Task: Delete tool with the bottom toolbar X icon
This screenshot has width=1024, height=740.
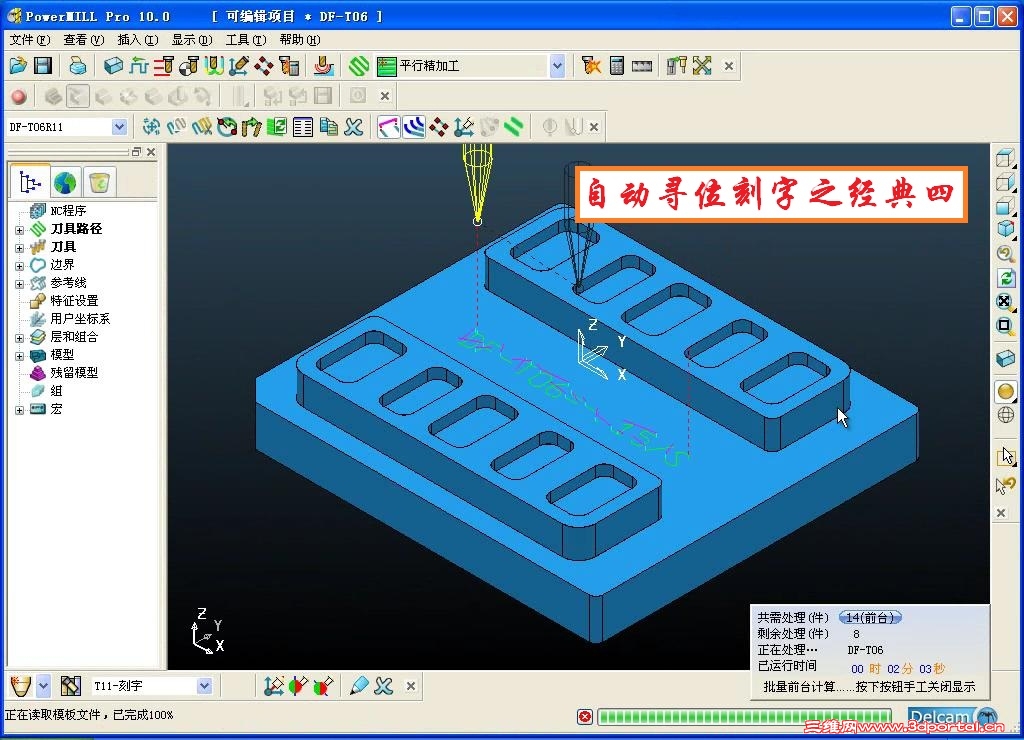Action: (x=384, y=686)
